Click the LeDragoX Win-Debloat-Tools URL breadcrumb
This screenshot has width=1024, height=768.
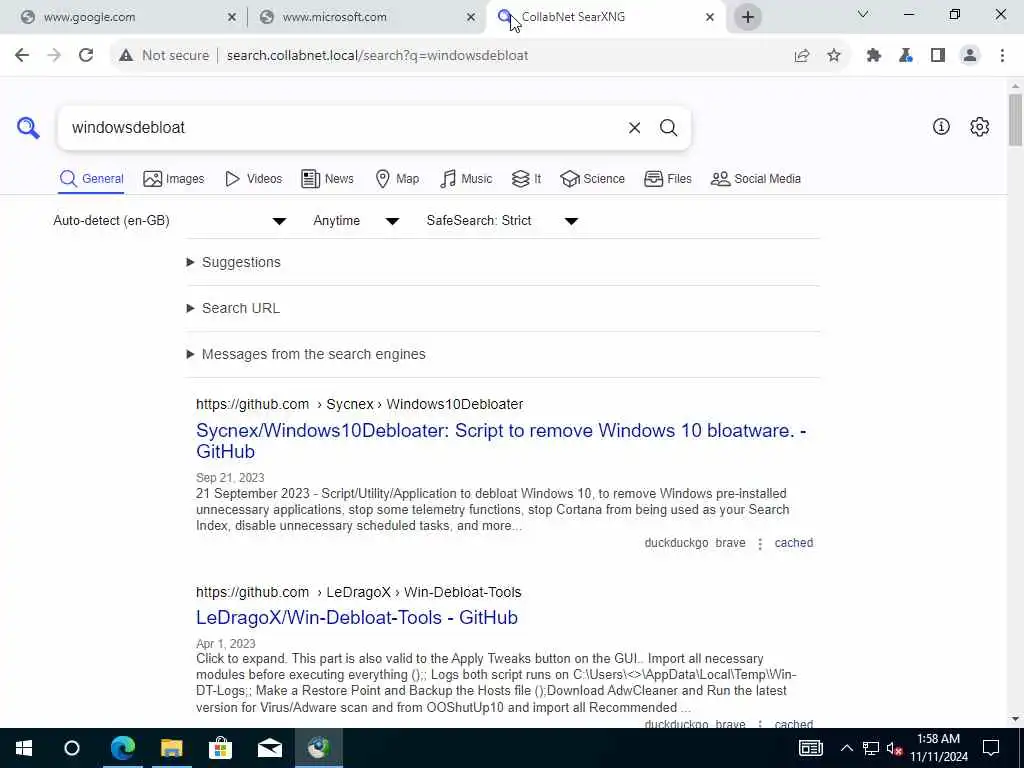click(x=359, y=592)
